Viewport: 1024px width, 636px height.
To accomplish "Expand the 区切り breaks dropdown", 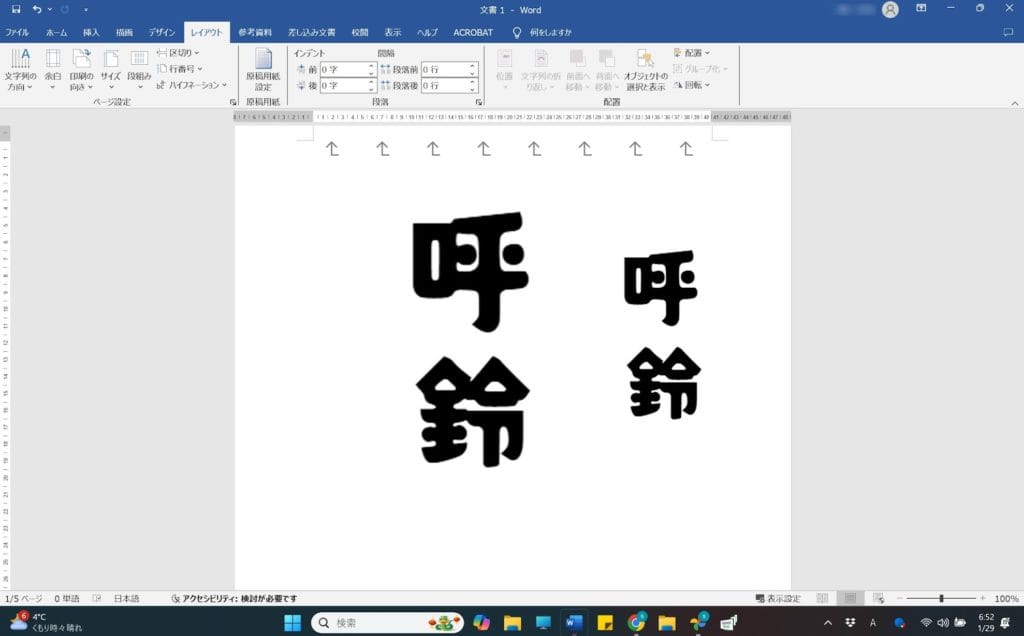I will (x=178, y=52).
